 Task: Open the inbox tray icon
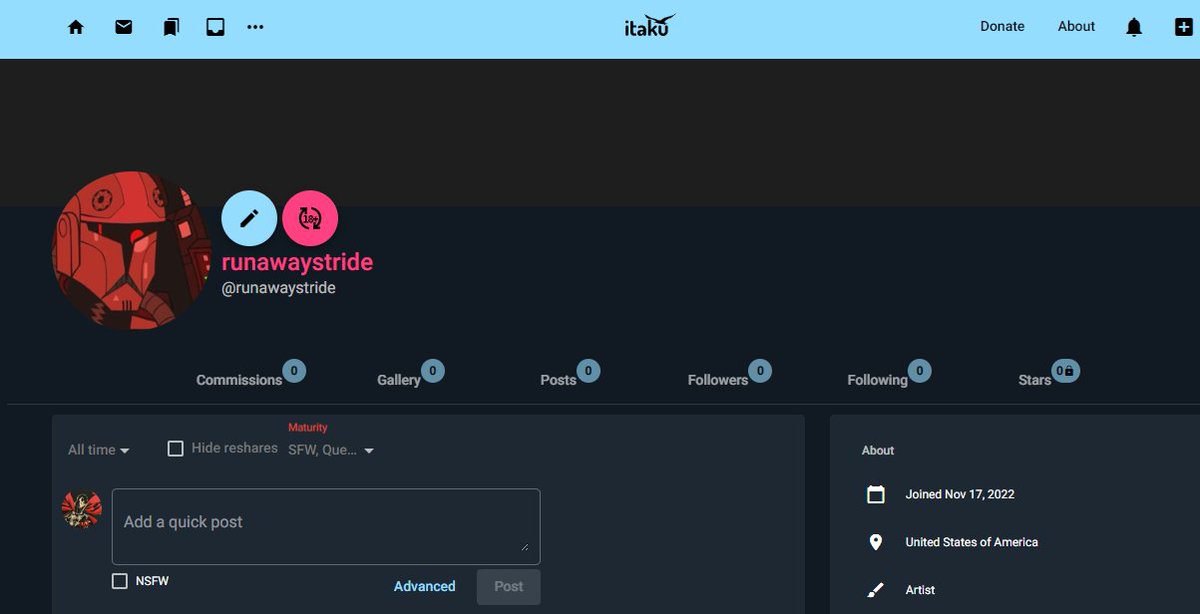click(215, 27)
